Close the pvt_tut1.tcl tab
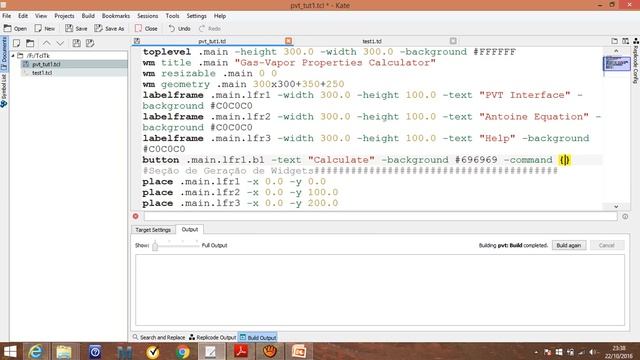The image size is (640, 360). click(x=289, y=41)
